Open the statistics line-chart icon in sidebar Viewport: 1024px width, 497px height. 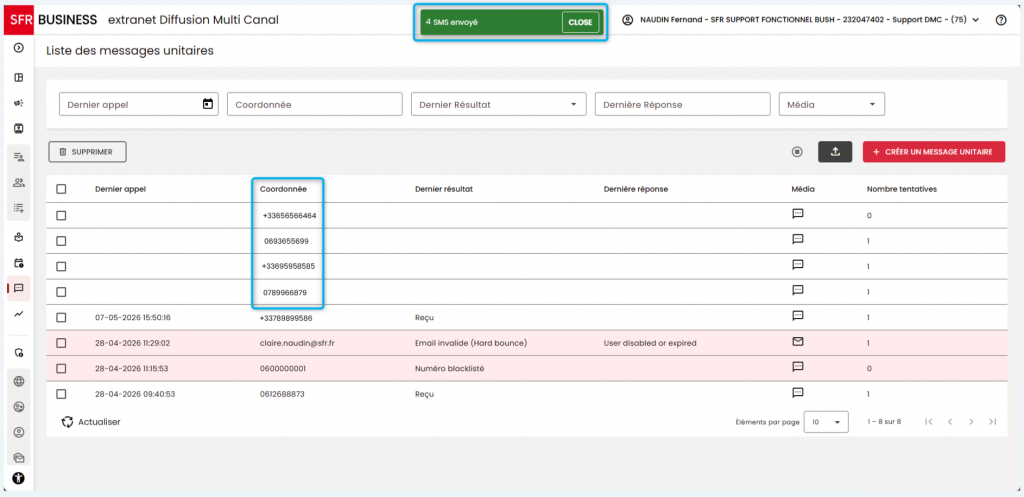click(19, 314)
